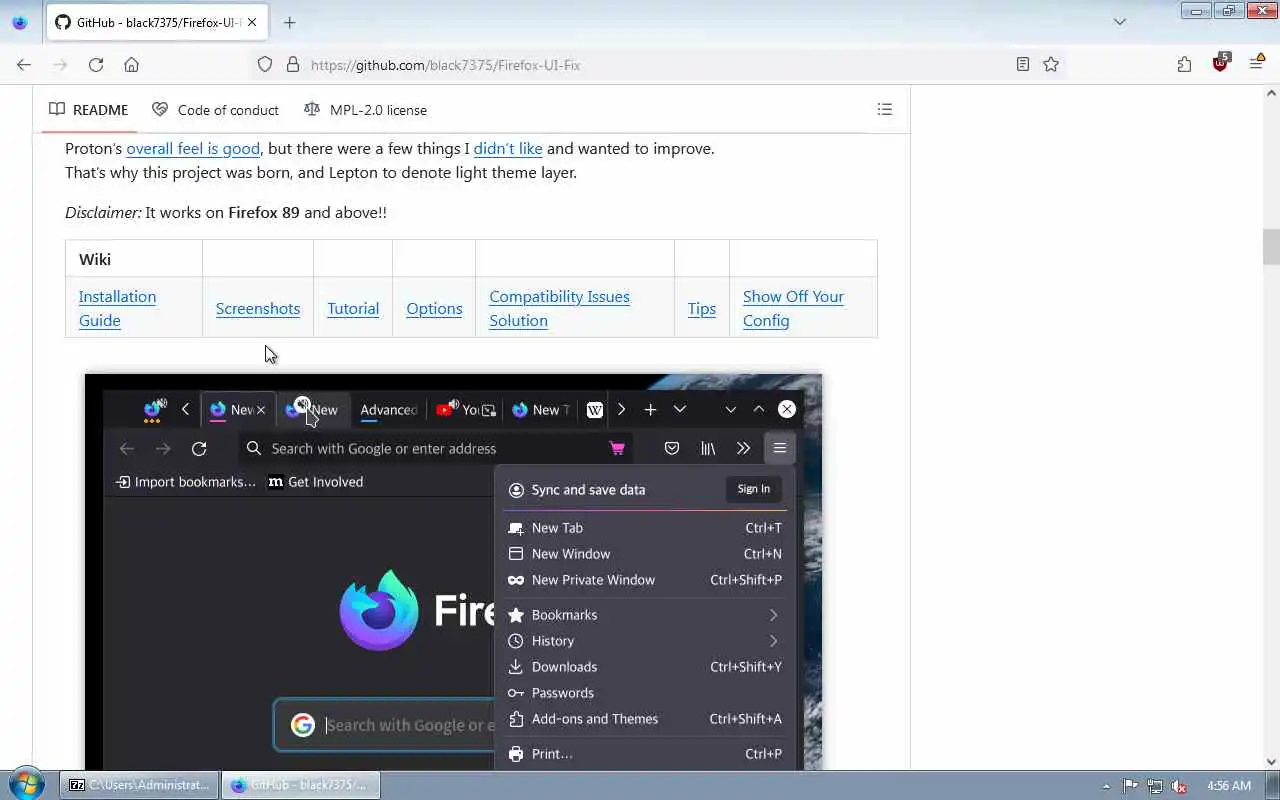Click the scrollbar down arrow
The image size is (1280, 800).
tap(1271, 761)
